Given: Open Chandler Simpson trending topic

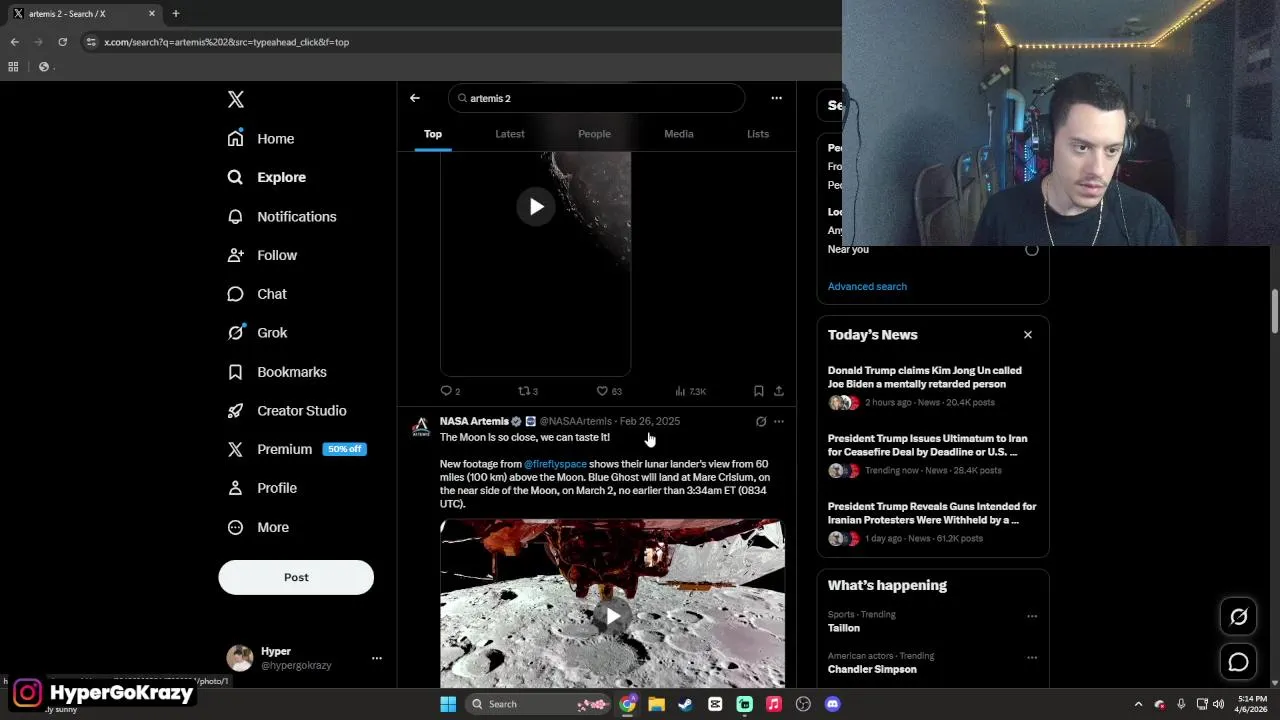Looking at the screenshot, I should pyautogui.click(x=872, y=669).
